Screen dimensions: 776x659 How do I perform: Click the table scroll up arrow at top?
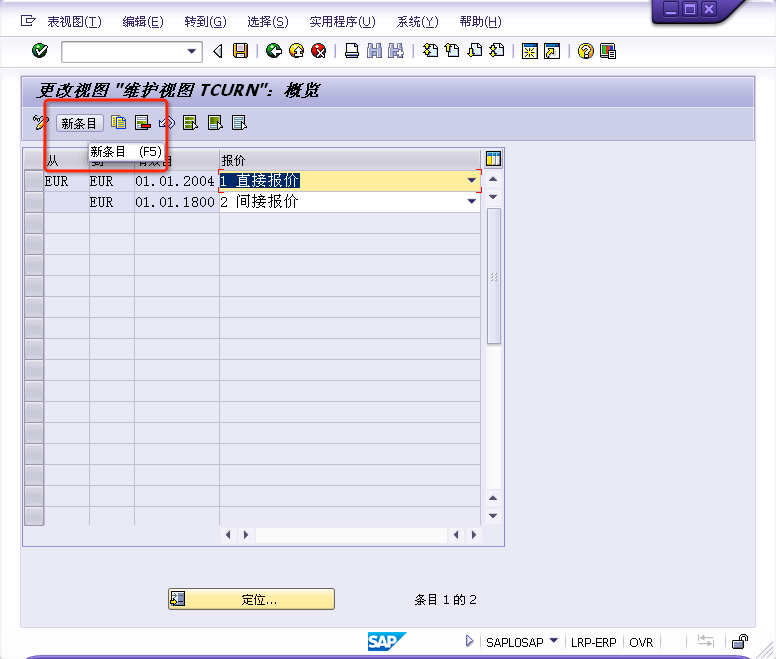pos(493,179)
